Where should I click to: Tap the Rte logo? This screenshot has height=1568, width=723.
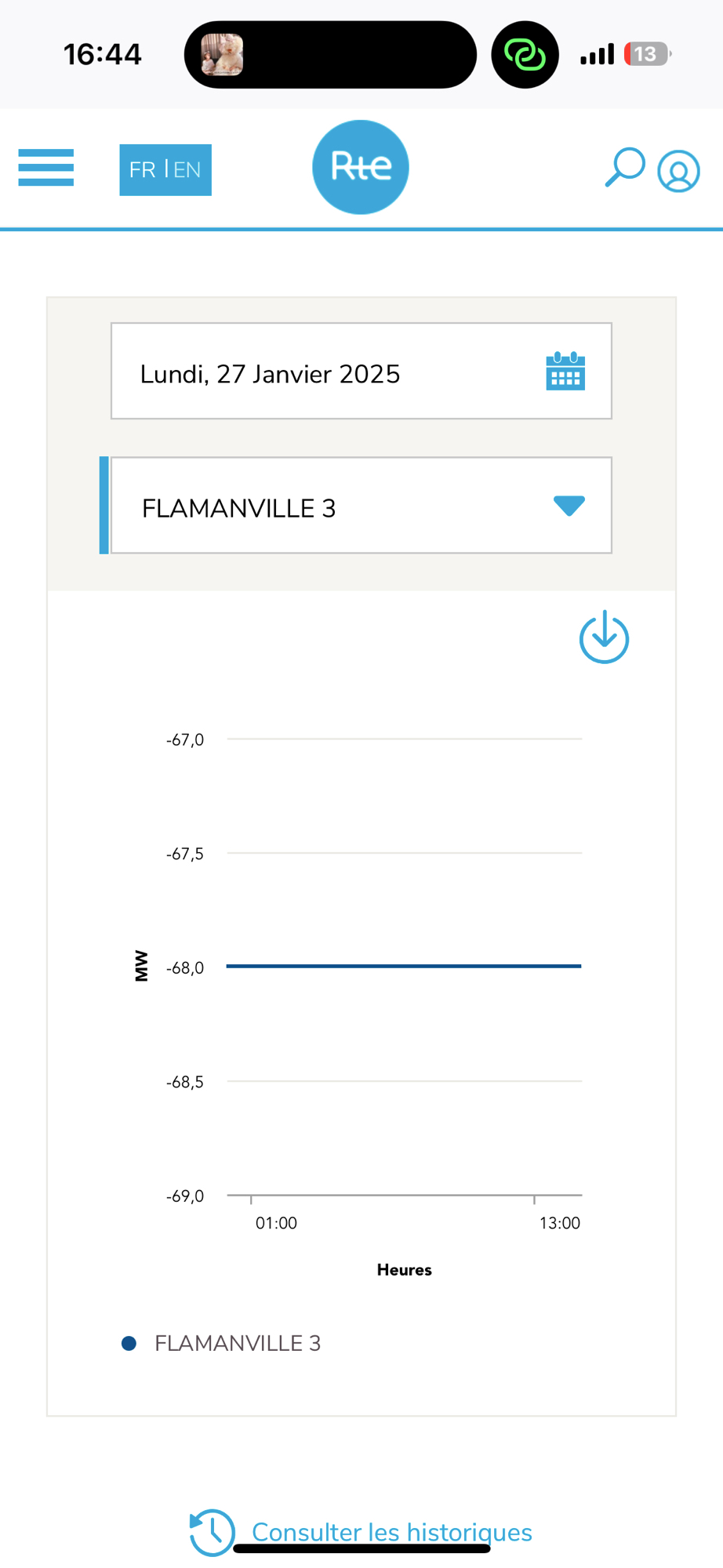click(x=361, y=167)
